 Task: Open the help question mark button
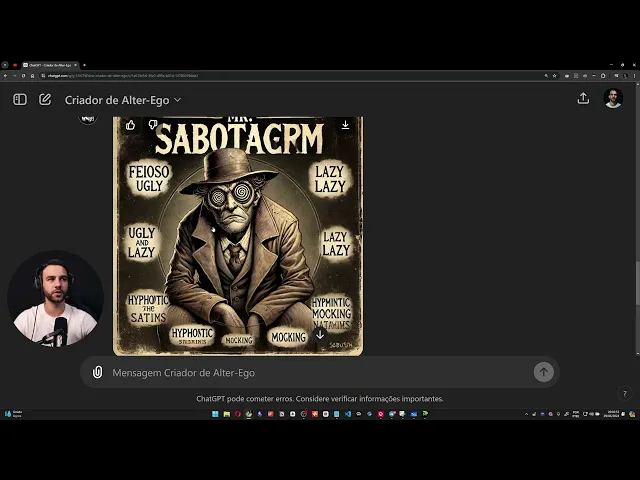(624, 394)
